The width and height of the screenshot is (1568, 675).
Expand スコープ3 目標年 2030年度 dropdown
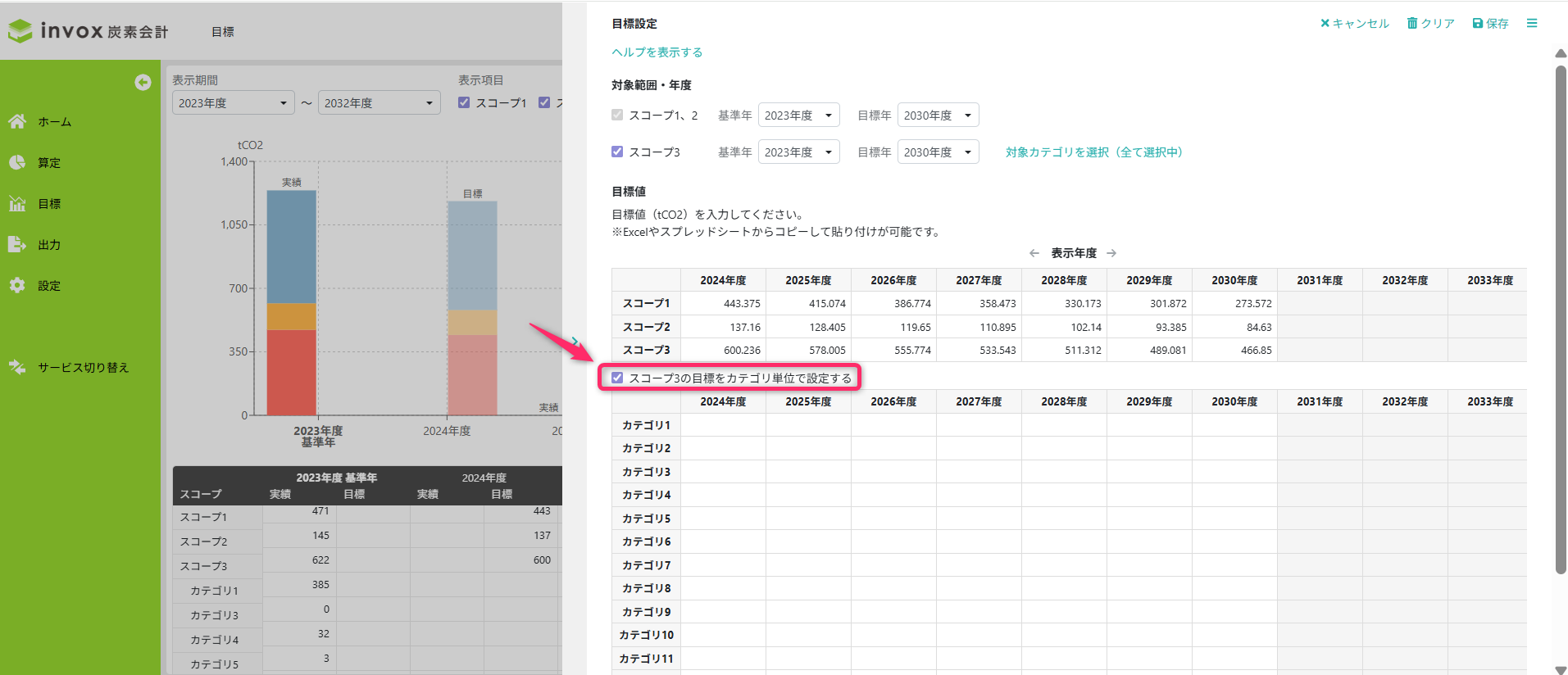pos(938,152)
